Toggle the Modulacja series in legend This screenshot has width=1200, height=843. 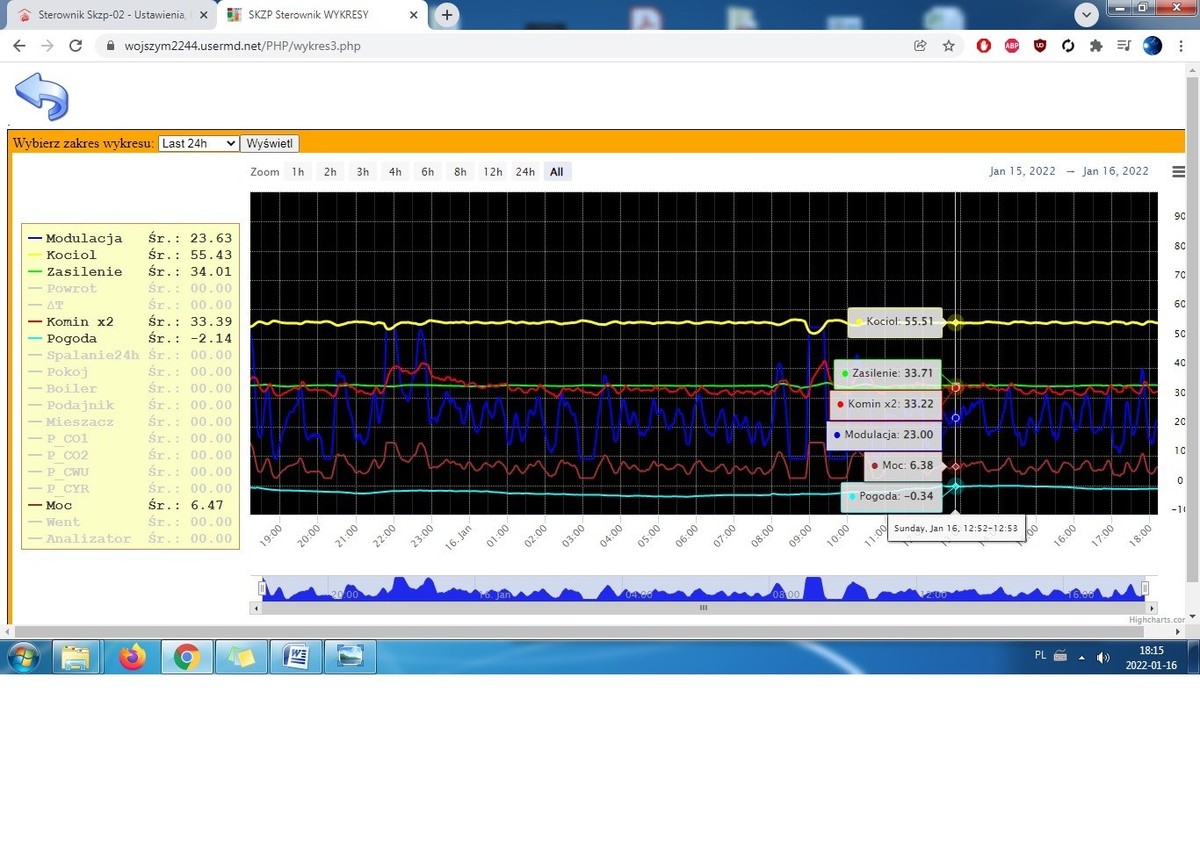coord(83,238)
